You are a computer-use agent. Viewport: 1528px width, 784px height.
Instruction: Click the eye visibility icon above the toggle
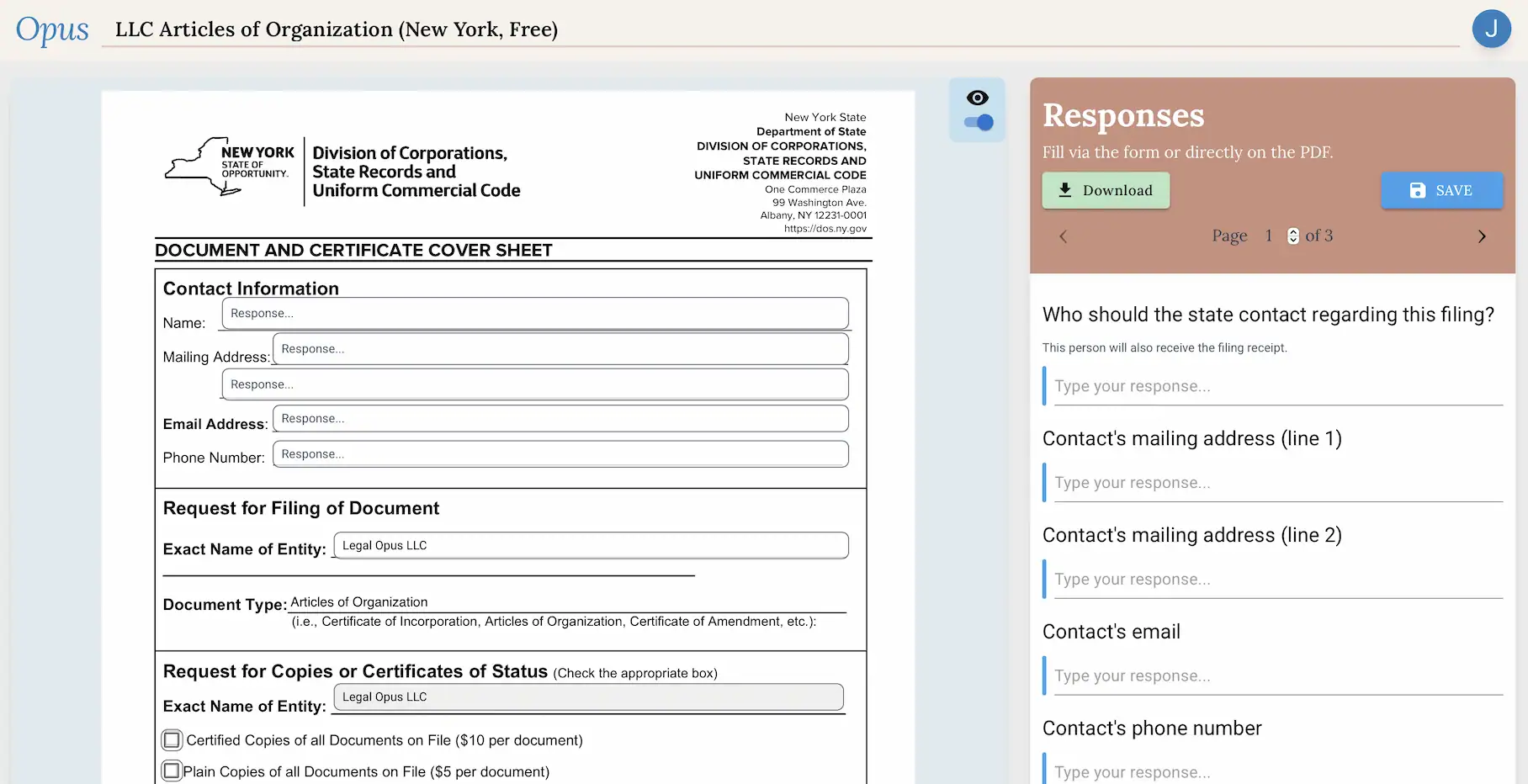coord(977,98)
